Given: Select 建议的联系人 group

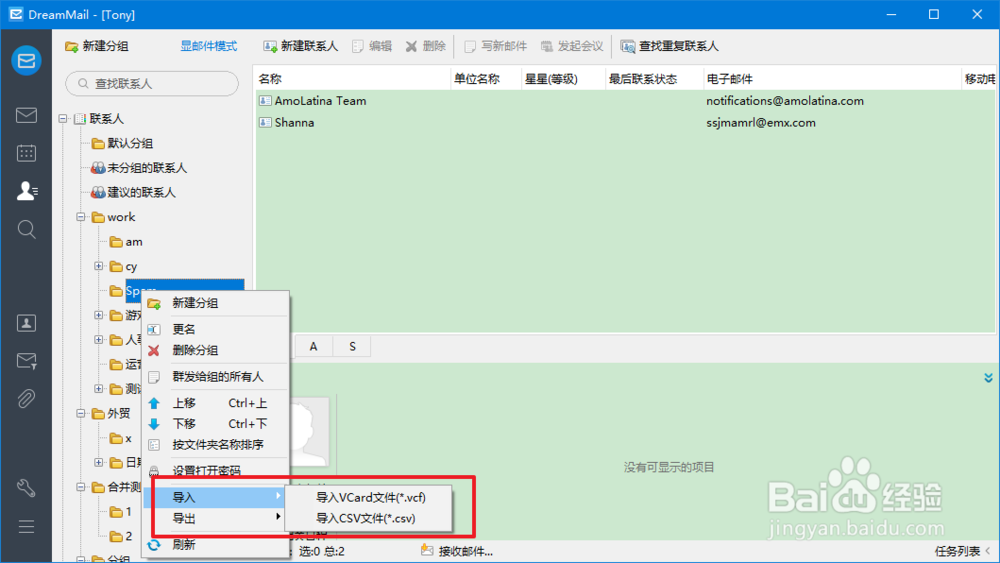Looking at the screenshot, I should [133, 192].
